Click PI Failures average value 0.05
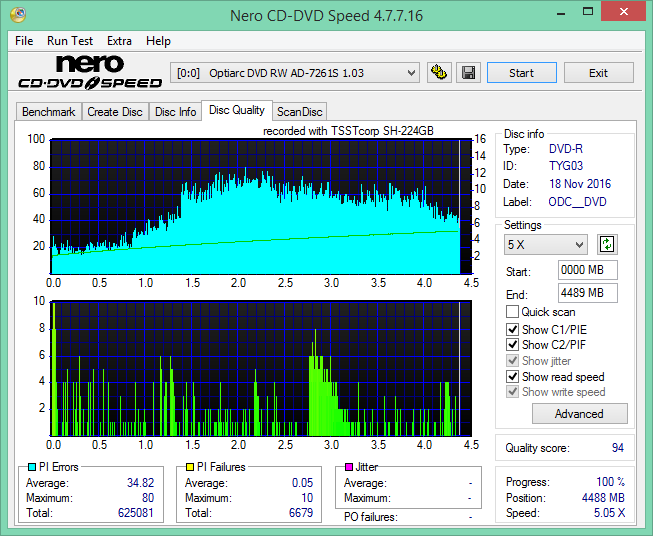The width and height of the screenshot is (653, 536). (x=302, y=483)
